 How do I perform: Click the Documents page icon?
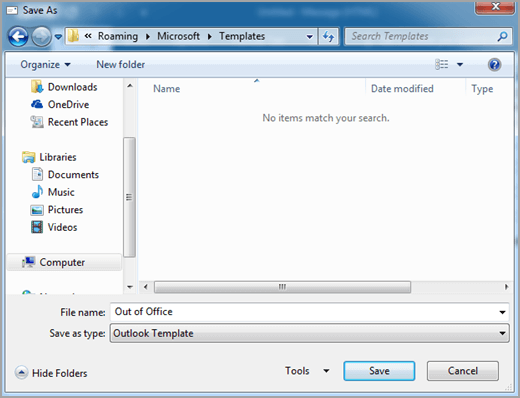tap(37, 174)
